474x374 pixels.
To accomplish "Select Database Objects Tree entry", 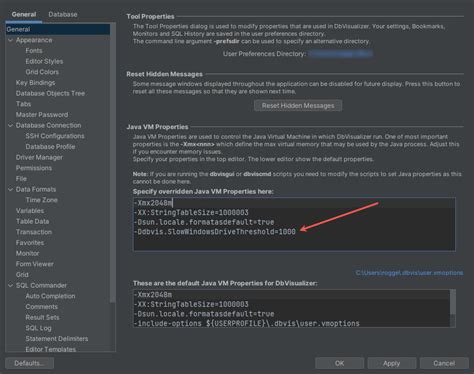I will [50, 93].
